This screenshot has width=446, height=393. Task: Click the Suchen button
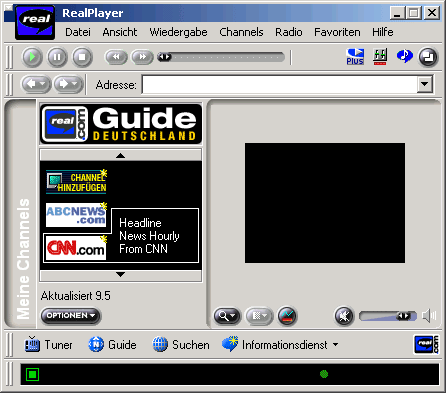pos(181,344)
